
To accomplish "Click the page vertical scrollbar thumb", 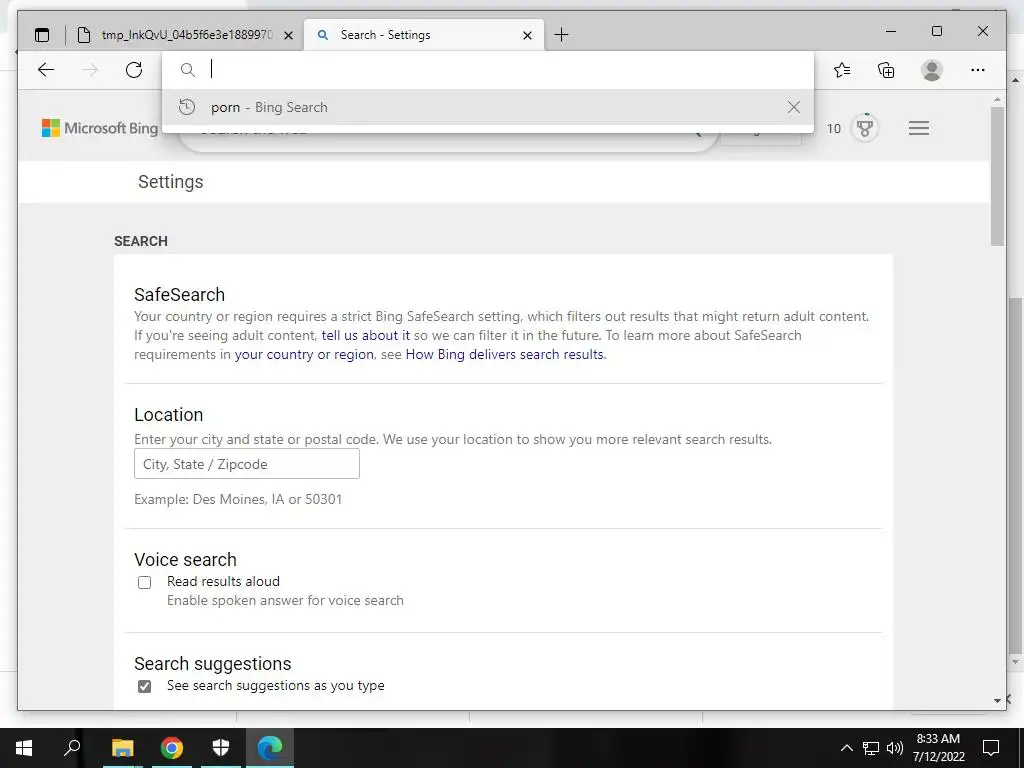I will click(x=997, y=176).
